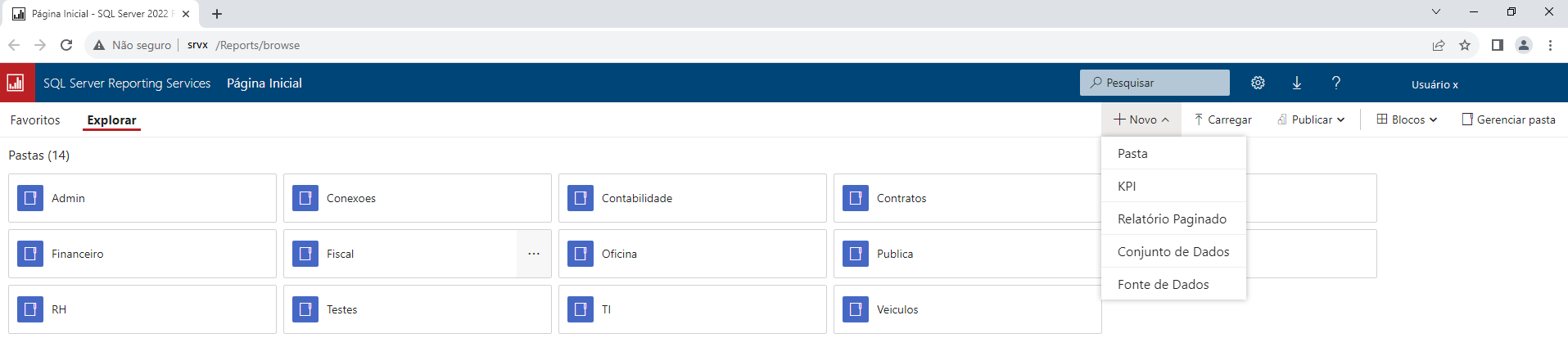
Task: Click the browser share page icon
Action: coord(1439,45)
